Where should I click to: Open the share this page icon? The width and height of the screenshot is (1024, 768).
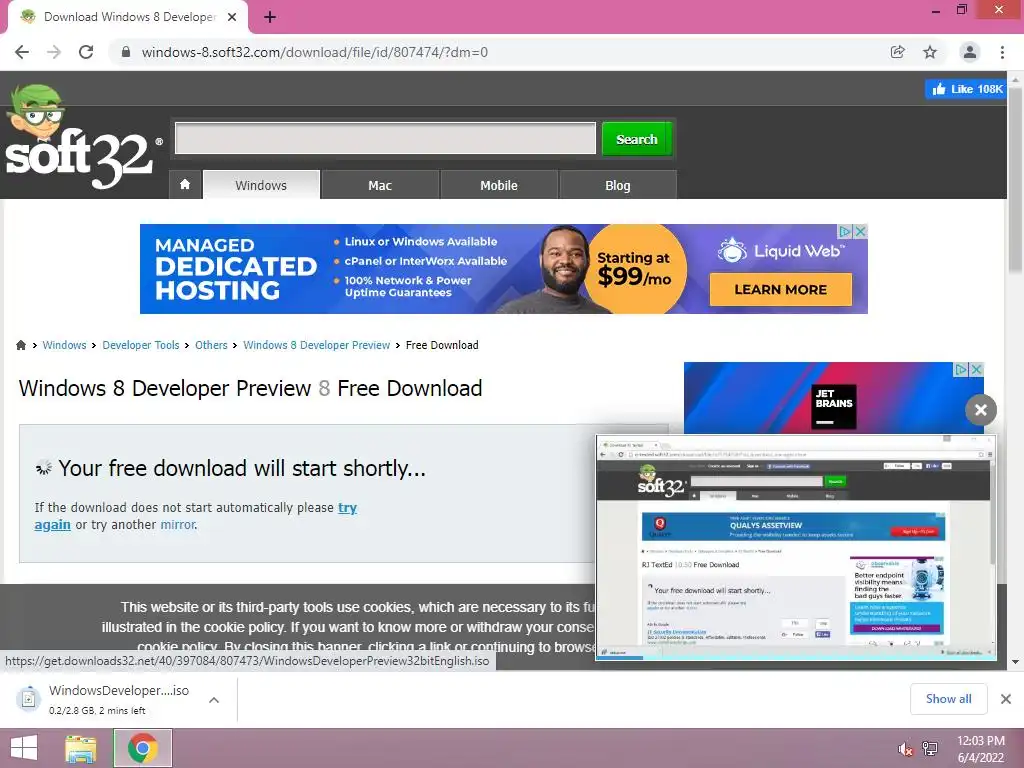coord(897,52)
